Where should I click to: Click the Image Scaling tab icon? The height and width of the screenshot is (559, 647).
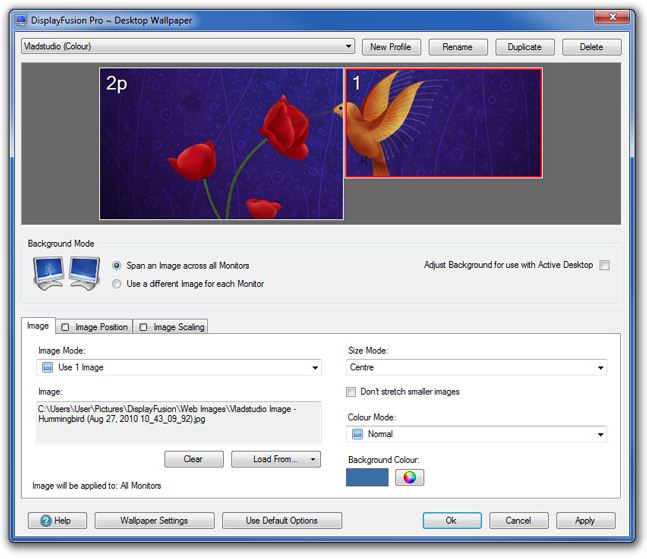pos(143,327)
